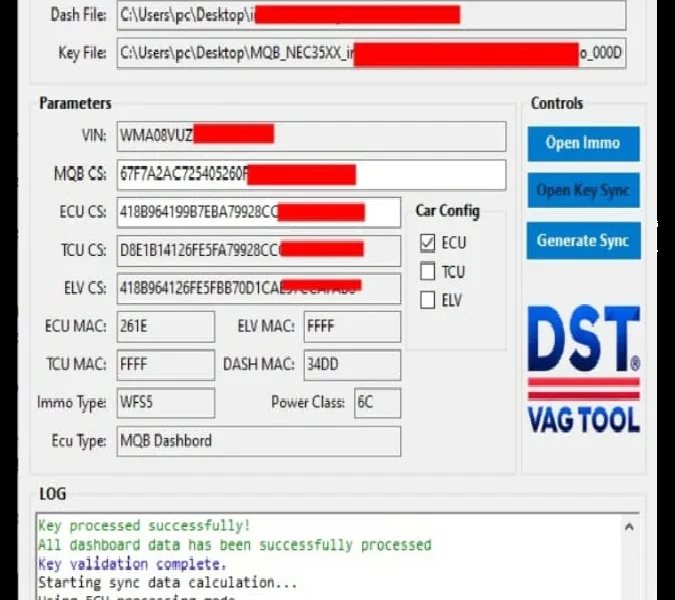675x600 pixels.
Task: Select the DASH MAC field showing 34DD
Action: tap(351, 365)
